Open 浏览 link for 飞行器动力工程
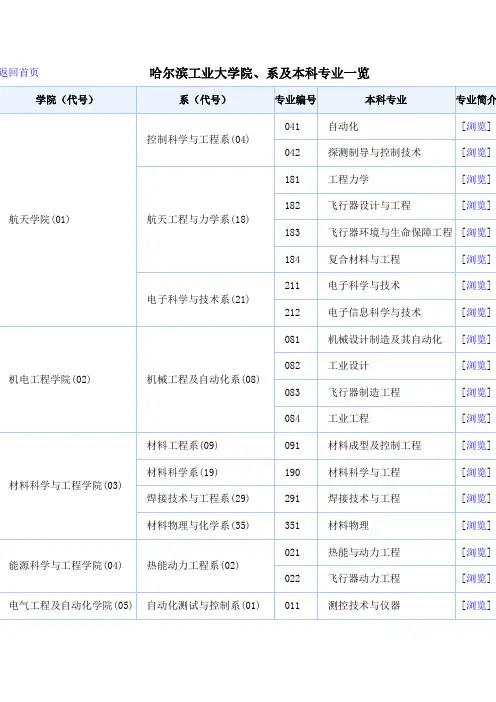The image size is (496, 702). [476, 579]
